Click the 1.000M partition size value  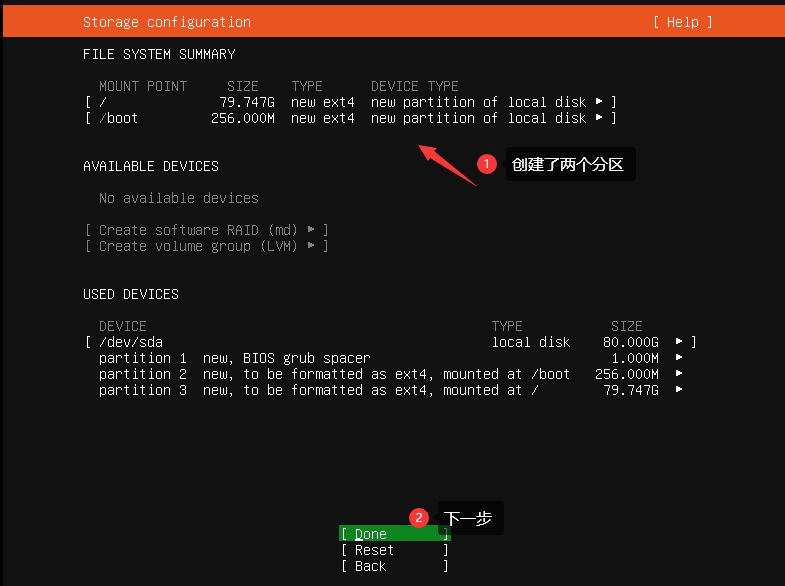[x=635, y=358]
